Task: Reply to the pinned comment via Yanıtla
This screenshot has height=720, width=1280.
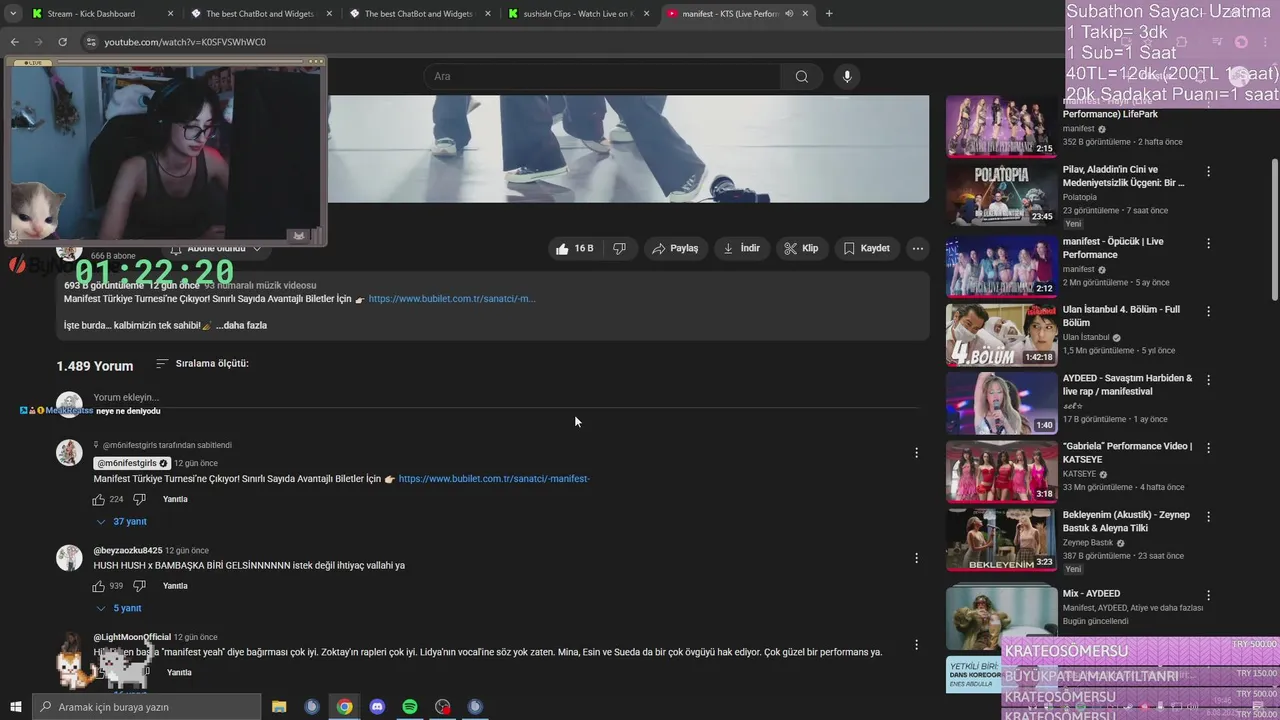Action: [175, 499]
